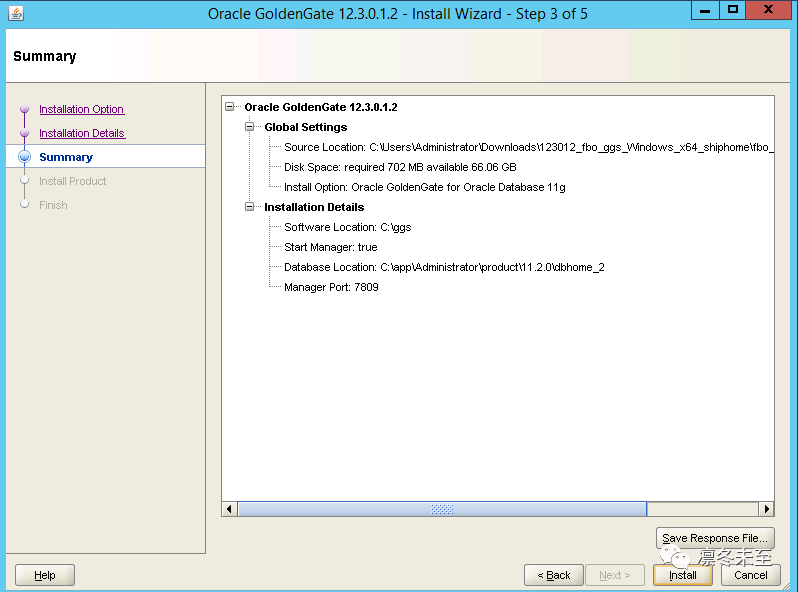798x592 pixels.
Task: Select the Installation Details tree label
Action: (x=314, y=207)
